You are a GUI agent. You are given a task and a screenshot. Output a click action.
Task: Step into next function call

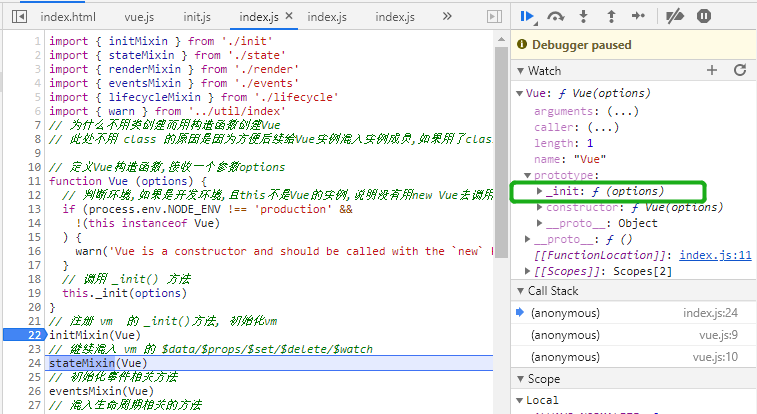point(584,17)
